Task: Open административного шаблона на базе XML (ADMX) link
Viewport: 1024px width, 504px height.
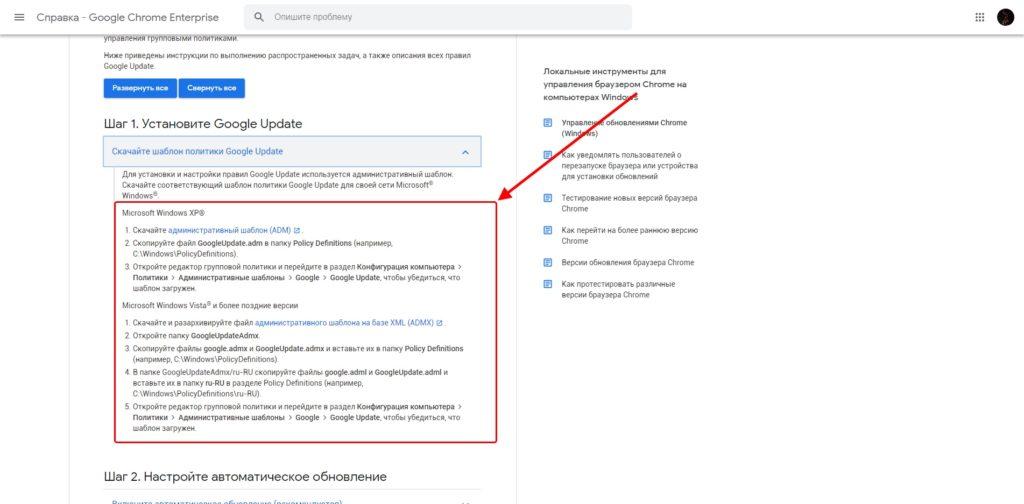Action: point(344,323)
